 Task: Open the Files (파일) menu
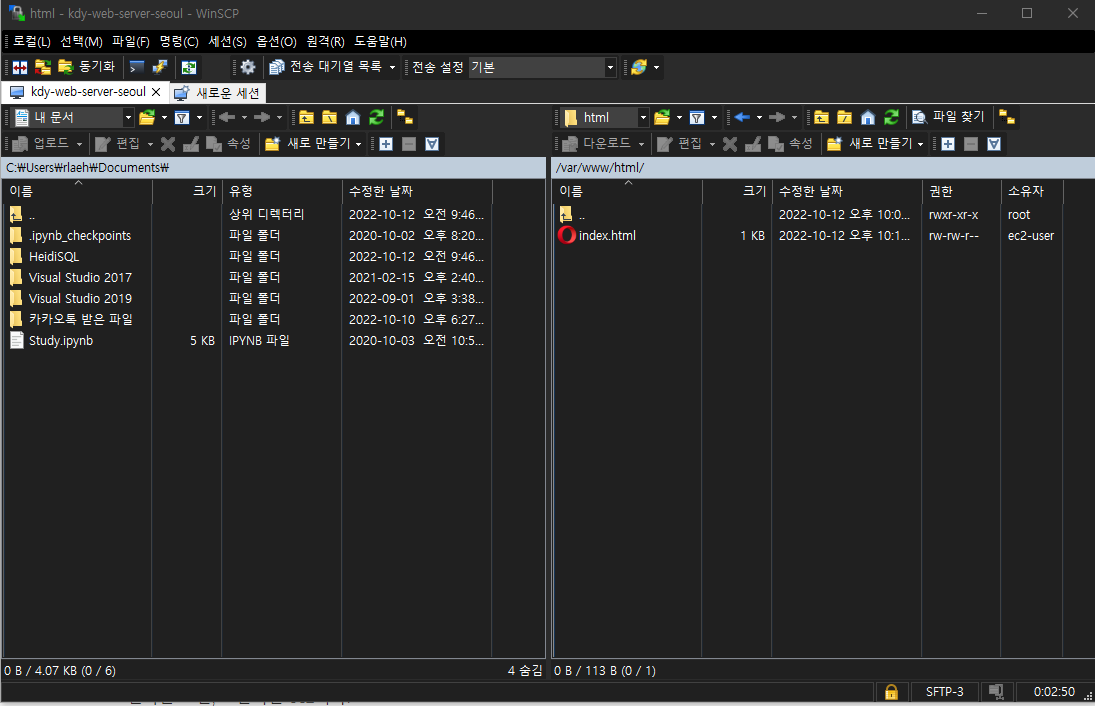(x=131, y=42)
